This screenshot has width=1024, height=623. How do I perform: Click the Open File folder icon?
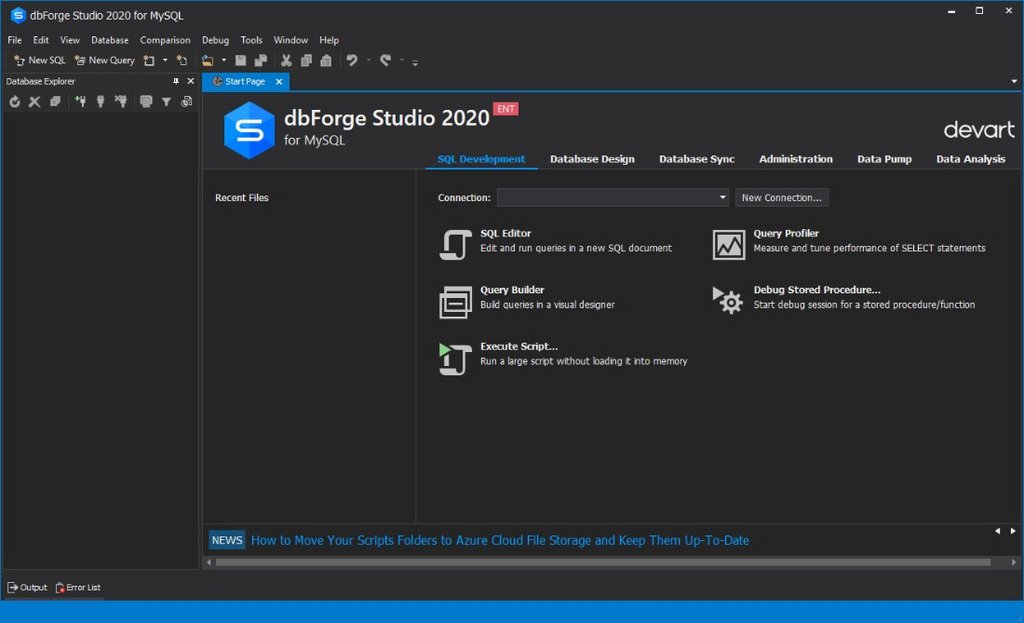(208, 61)
